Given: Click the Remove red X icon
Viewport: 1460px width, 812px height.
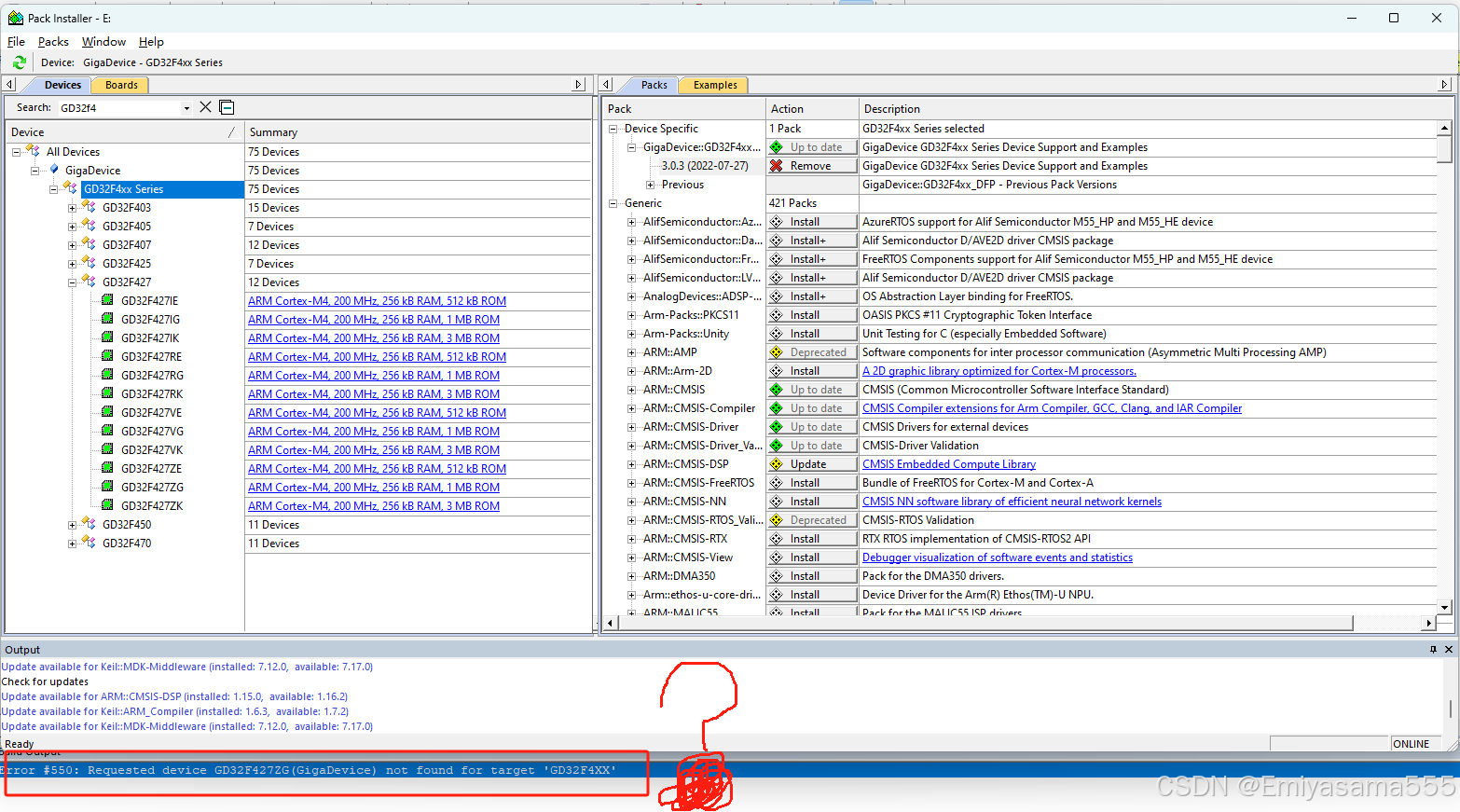Looking at the screenshot, I should click(777, 166).
